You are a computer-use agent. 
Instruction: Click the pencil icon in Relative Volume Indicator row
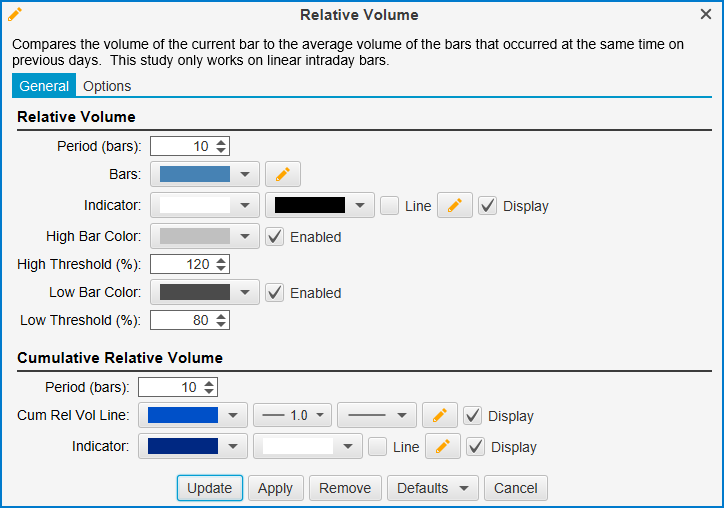coord(454,206)
